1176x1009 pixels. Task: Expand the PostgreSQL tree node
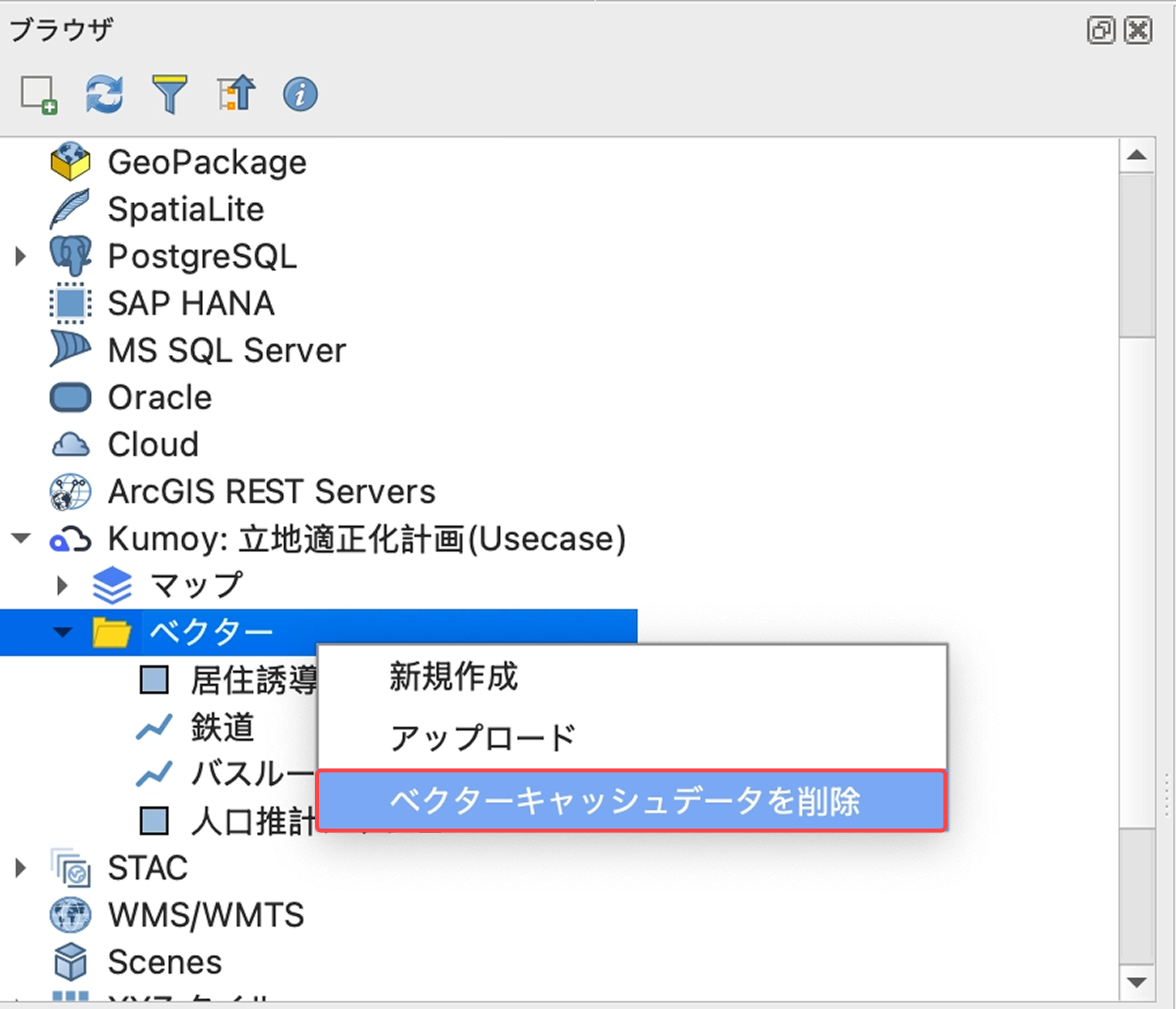tap(20, 256)
